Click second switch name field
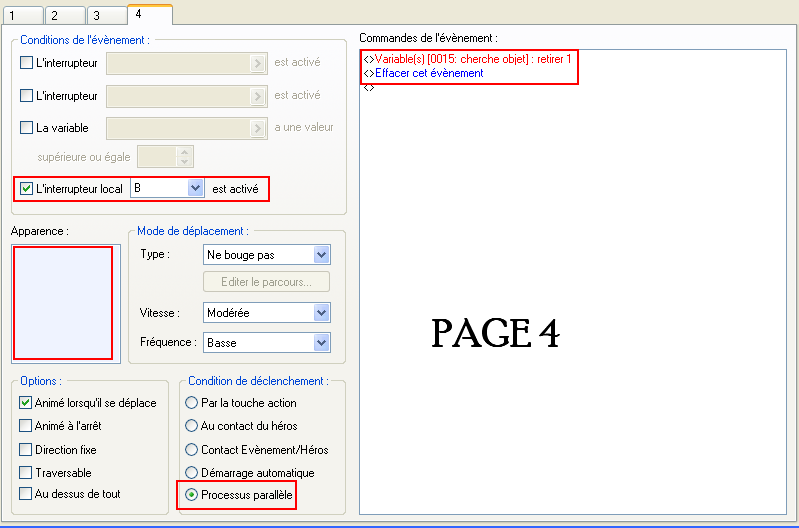 click(x=178, y=96)
